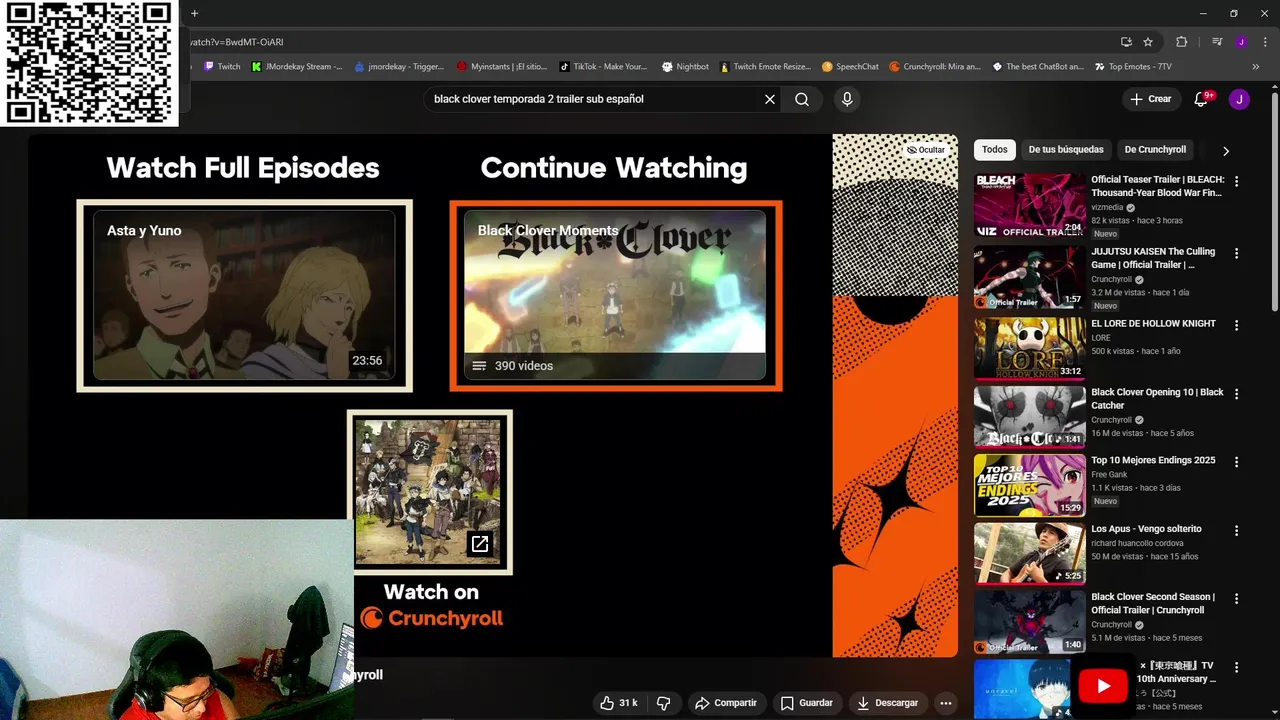Select the De tus búsquedas chip
This screenshot has width=1280, height=720.
click(1066, 150)
